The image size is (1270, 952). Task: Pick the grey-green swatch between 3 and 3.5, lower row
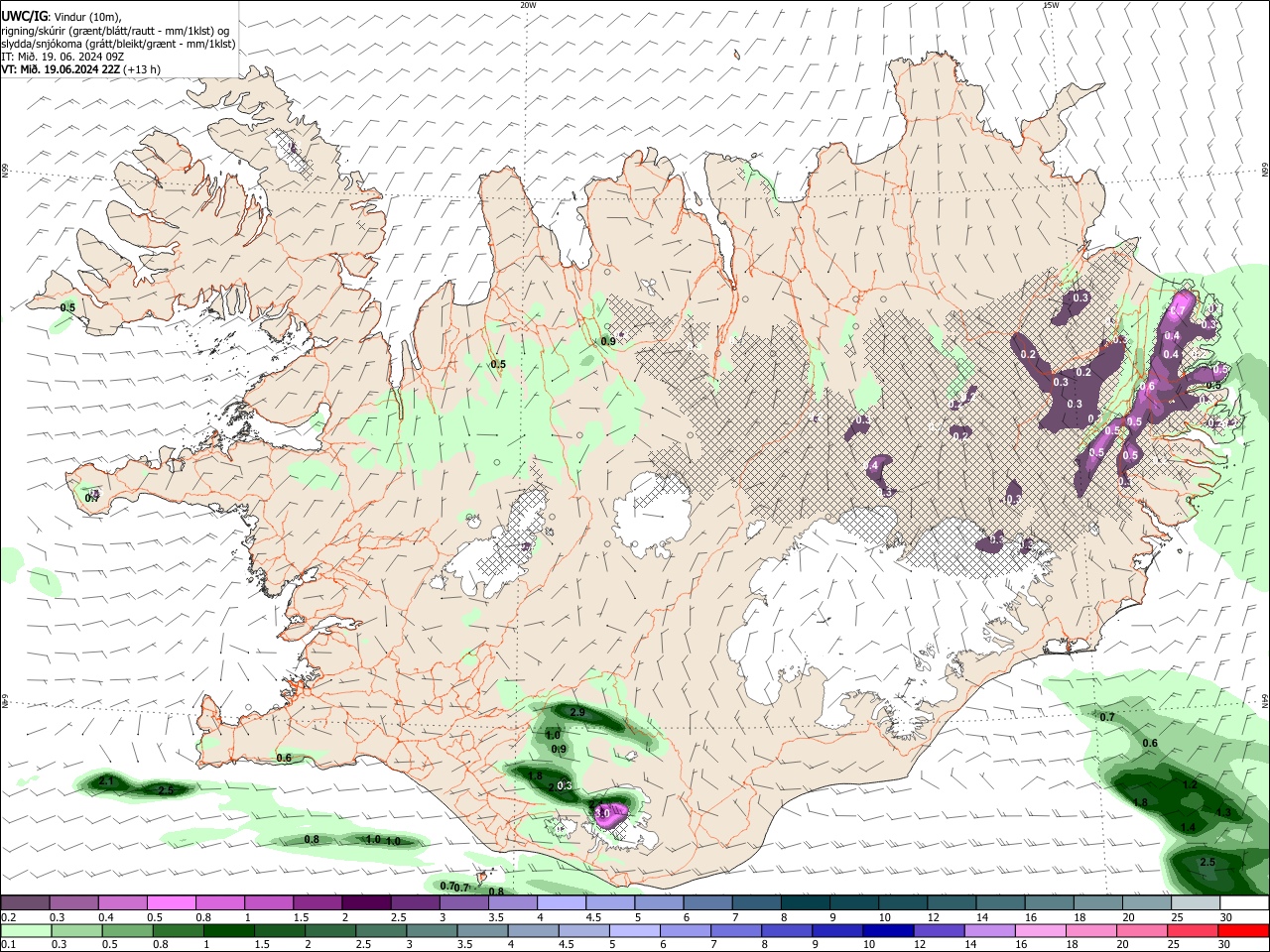tap(432, 931)
